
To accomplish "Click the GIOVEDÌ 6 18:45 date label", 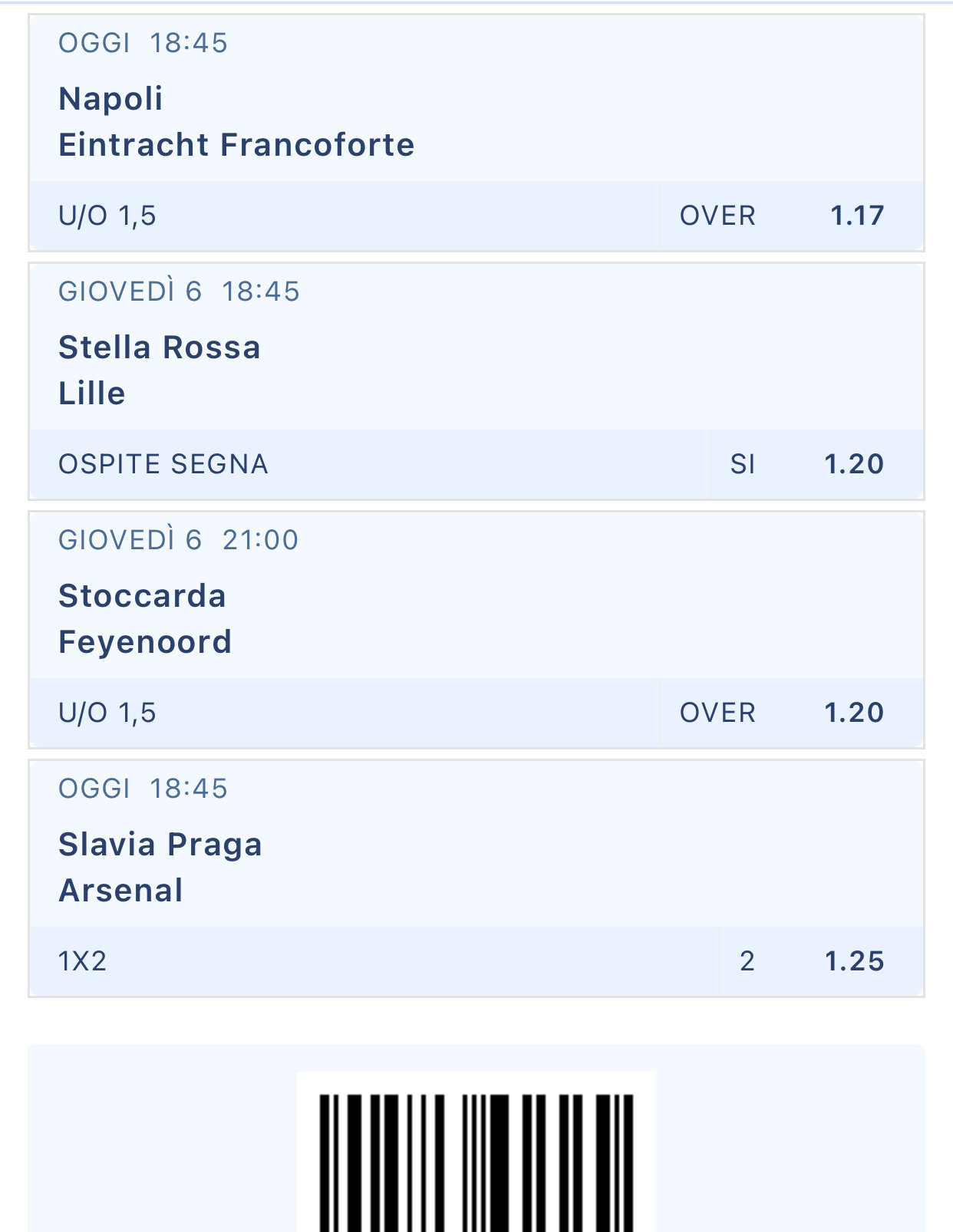I will (x=178, y=292).
